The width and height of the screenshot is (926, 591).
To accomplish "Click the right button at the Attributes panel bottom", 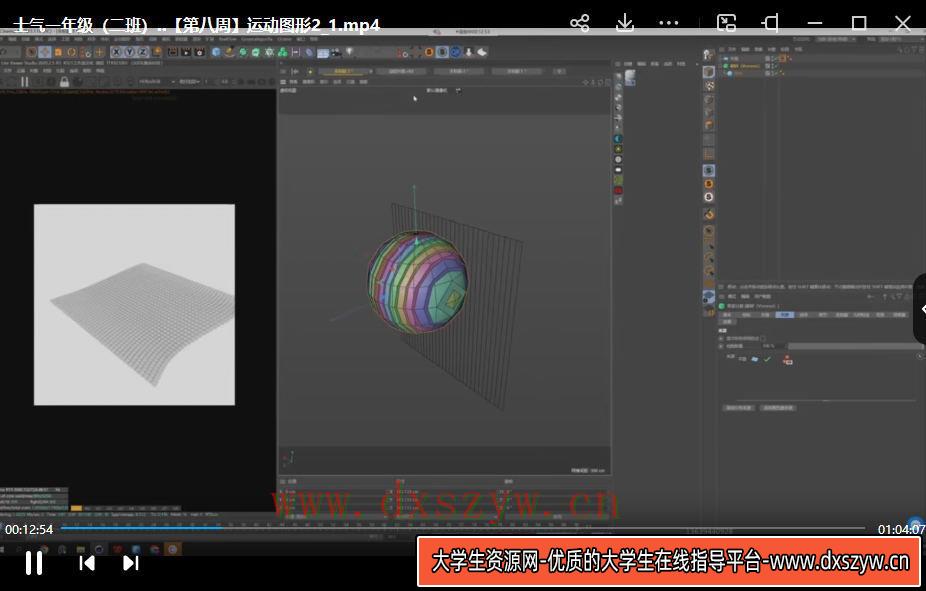I will click(778, 408).
